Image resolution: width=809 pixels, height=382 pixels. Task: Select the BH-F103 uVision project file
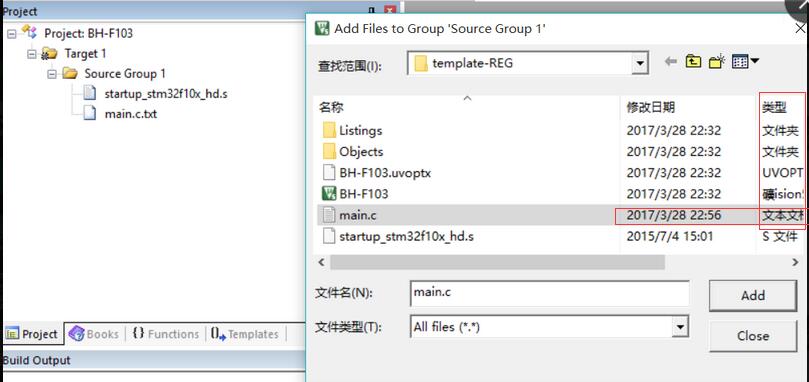point(364,194)
